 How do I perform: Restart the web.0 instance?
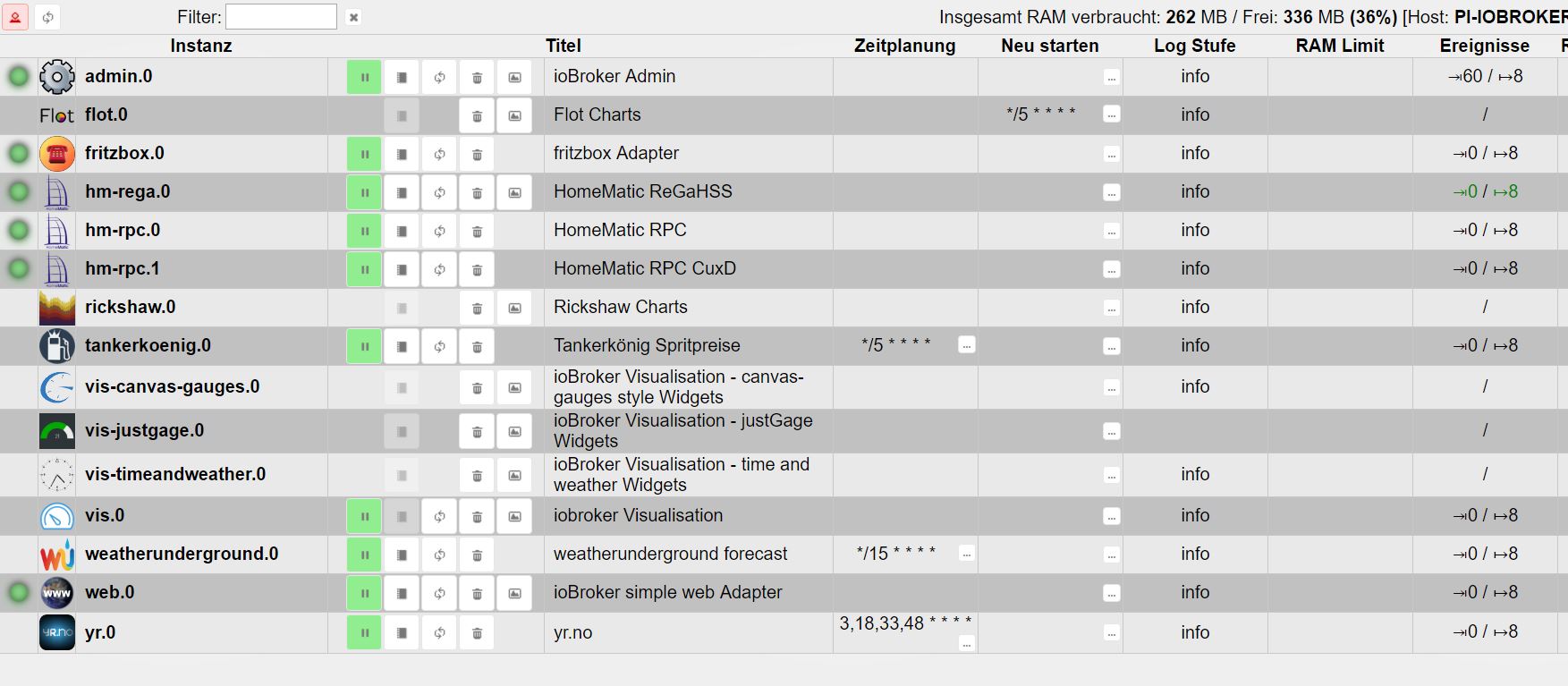click(439, 593)
